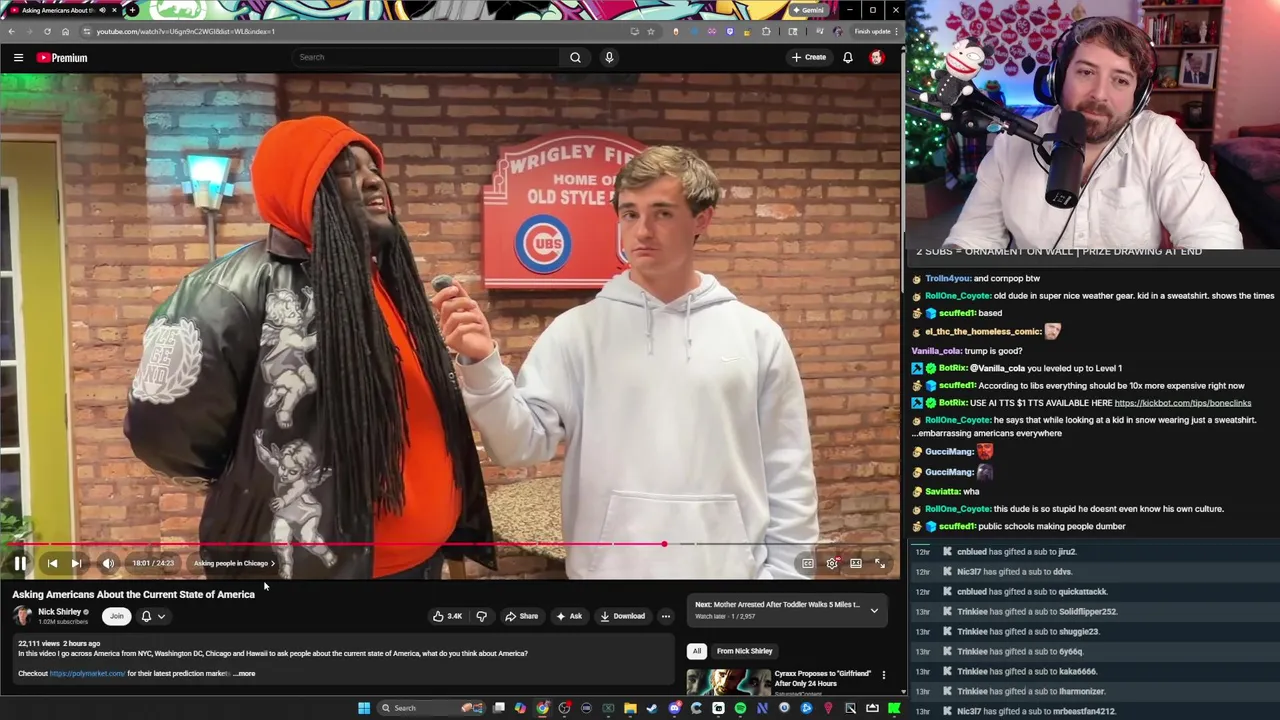The image size is (1280, 720).
Task: Skip to the previous video
Action: 52,563
